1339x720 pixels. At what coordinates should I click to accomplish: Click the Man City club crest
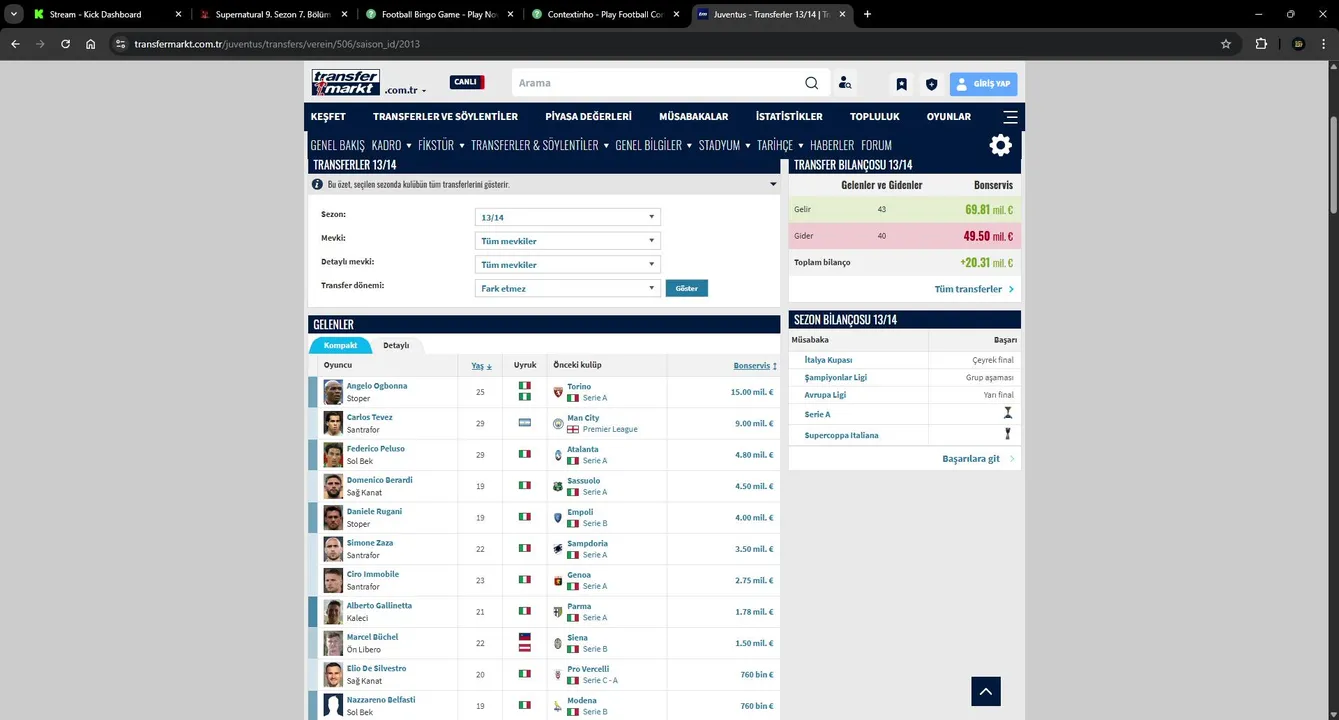point(558,423)
